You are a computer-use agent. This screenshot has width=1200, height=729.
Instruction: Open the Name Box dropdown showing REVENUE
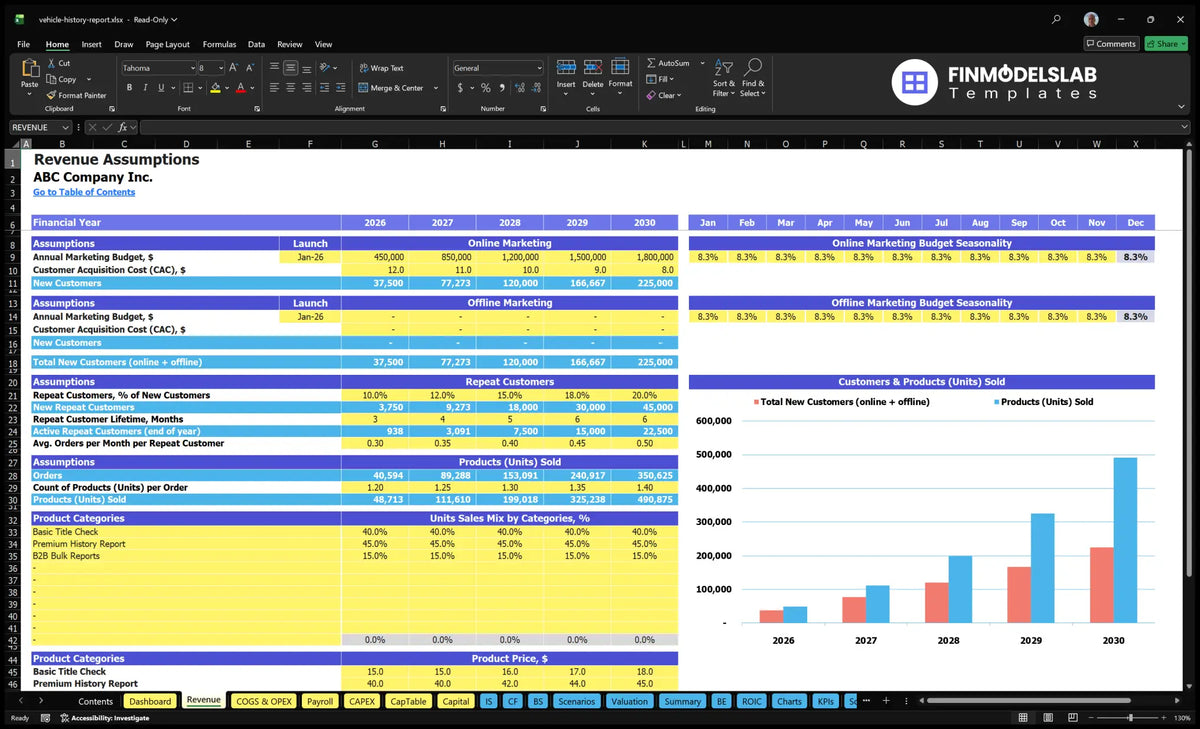(x=66, y=127)
